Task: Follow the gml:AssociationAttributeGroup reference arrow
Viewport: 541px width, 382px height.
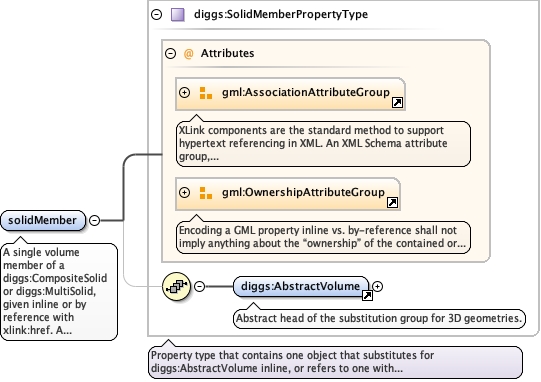Action: coord(397,102)
